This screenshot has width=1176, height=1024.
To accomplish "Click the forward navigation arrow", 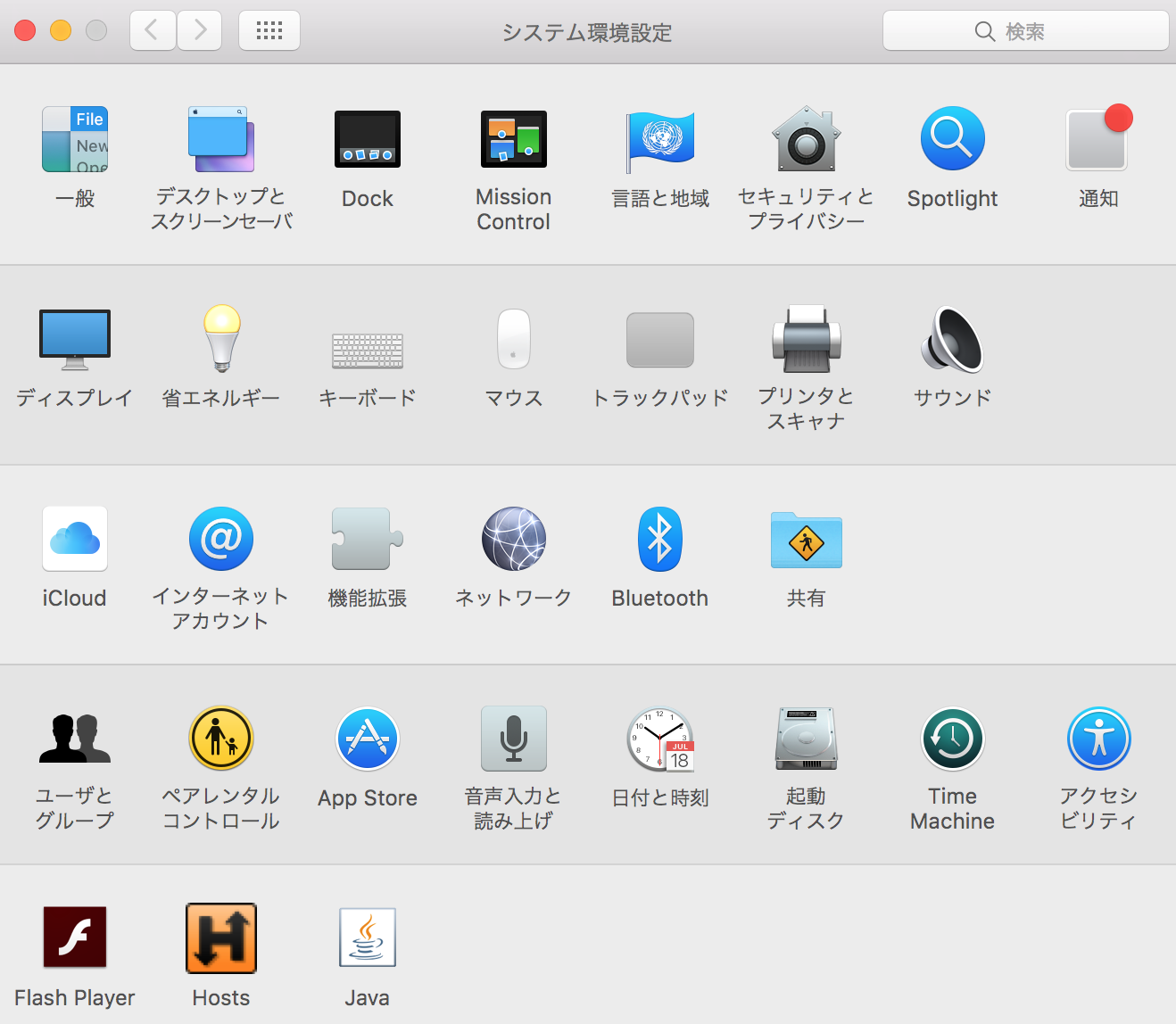I will pos(200,31).
